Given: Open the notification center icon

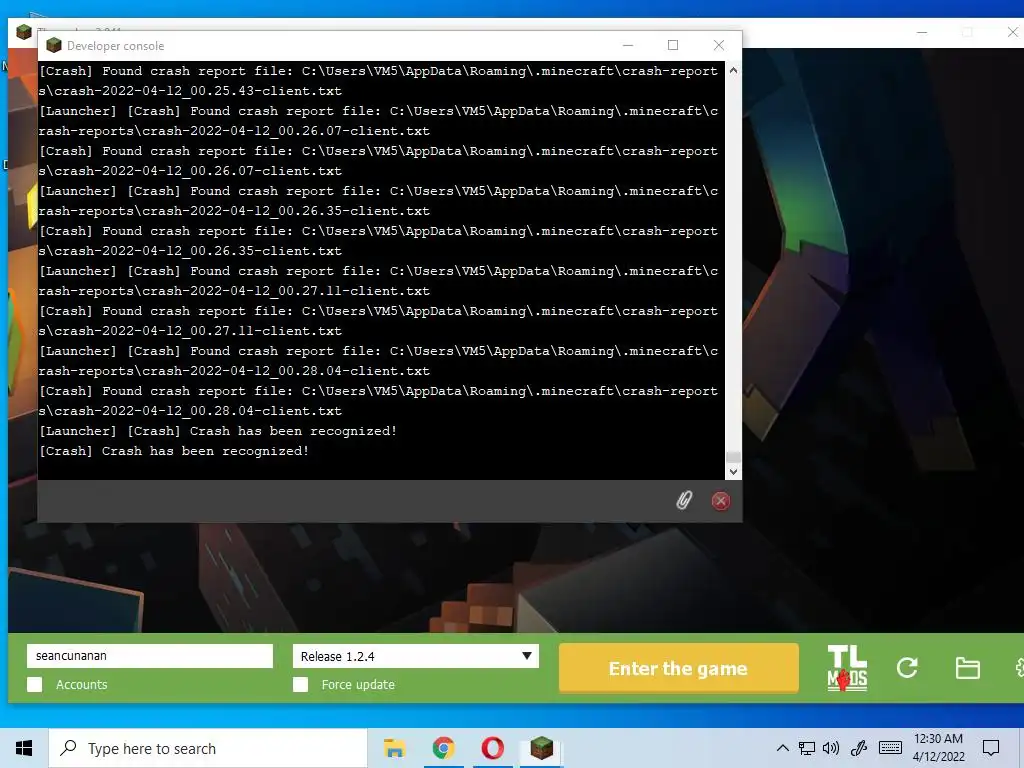Looking at the screenshot, I should [x=991, y=748].
